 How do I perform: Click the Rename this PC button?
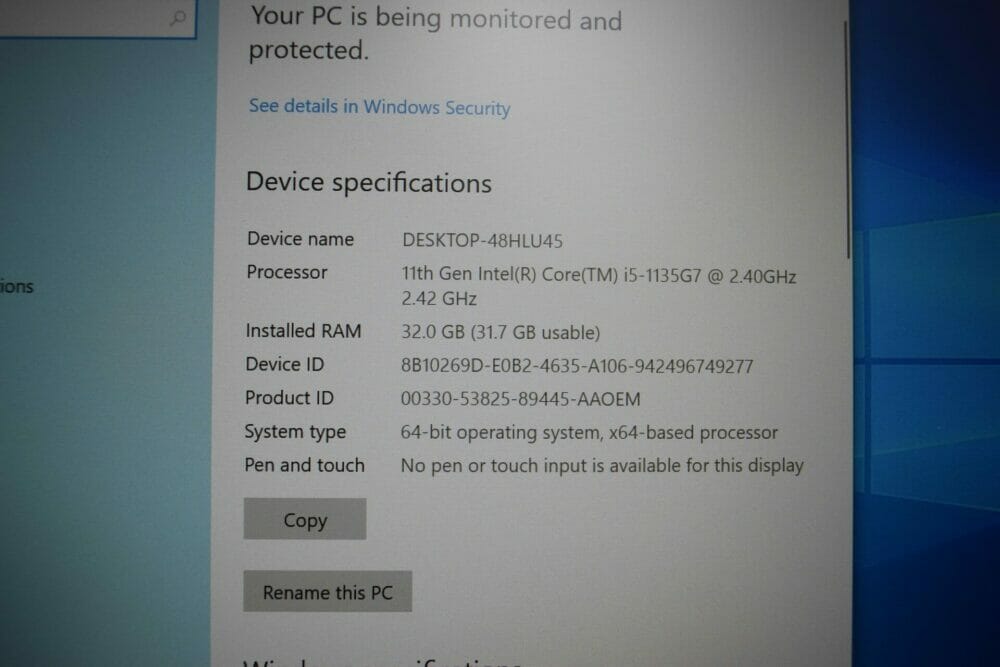(x=328, y=592)
